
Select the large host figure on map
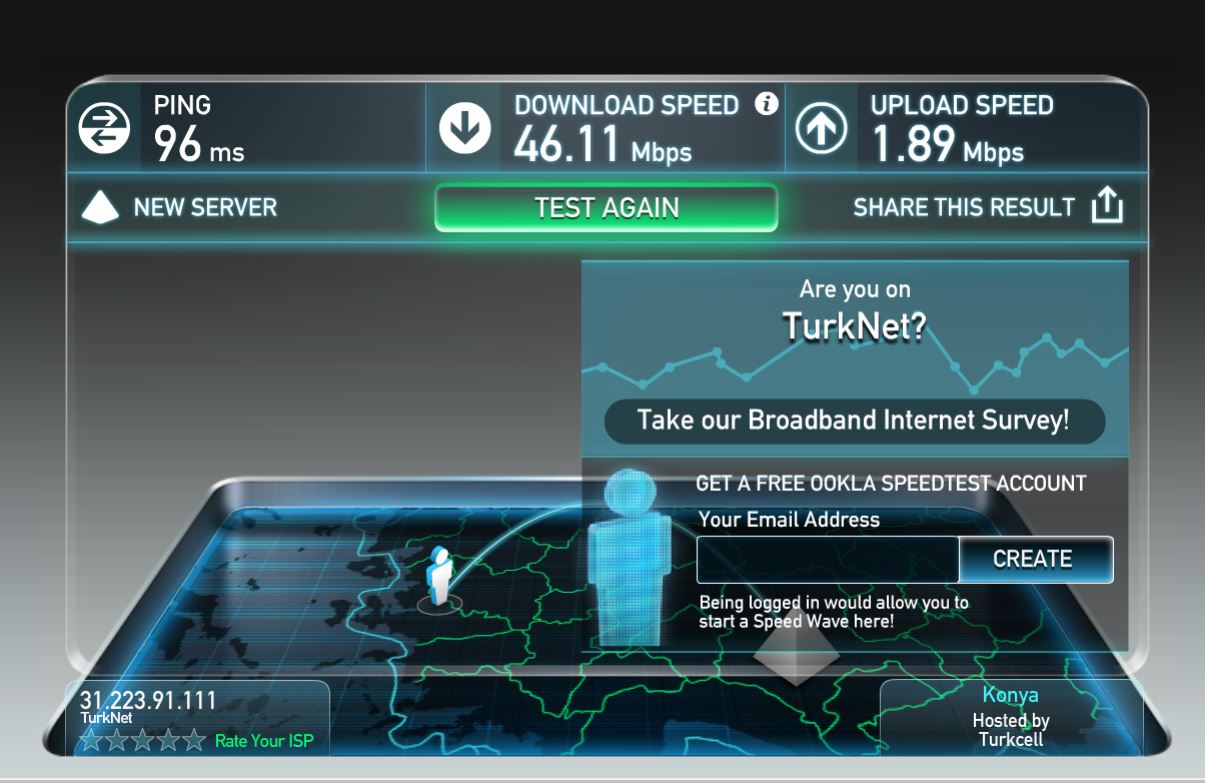click(x=629, y=559)
